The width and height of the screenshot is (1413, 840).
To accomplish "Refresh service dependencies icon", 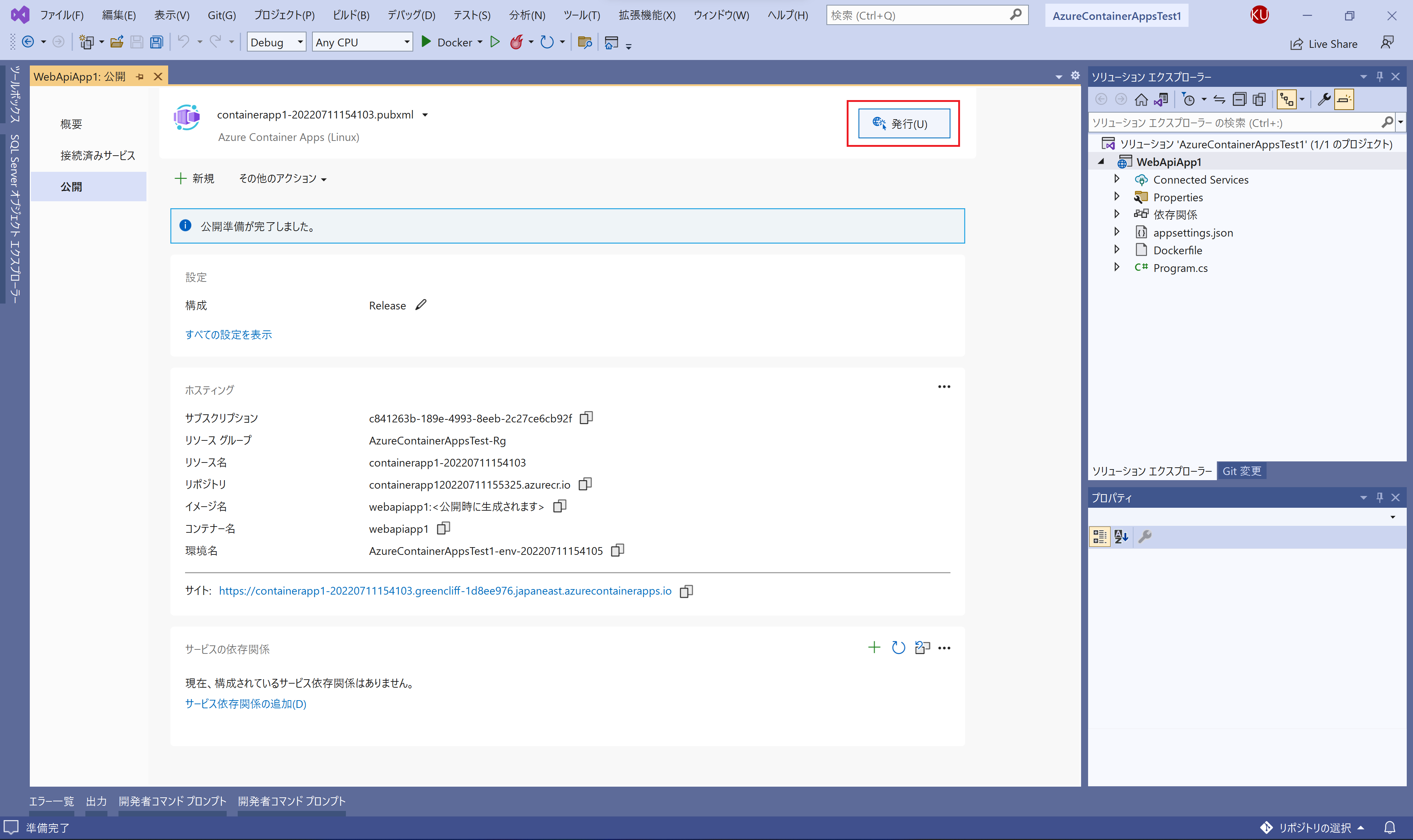I will tap(899, 647).
